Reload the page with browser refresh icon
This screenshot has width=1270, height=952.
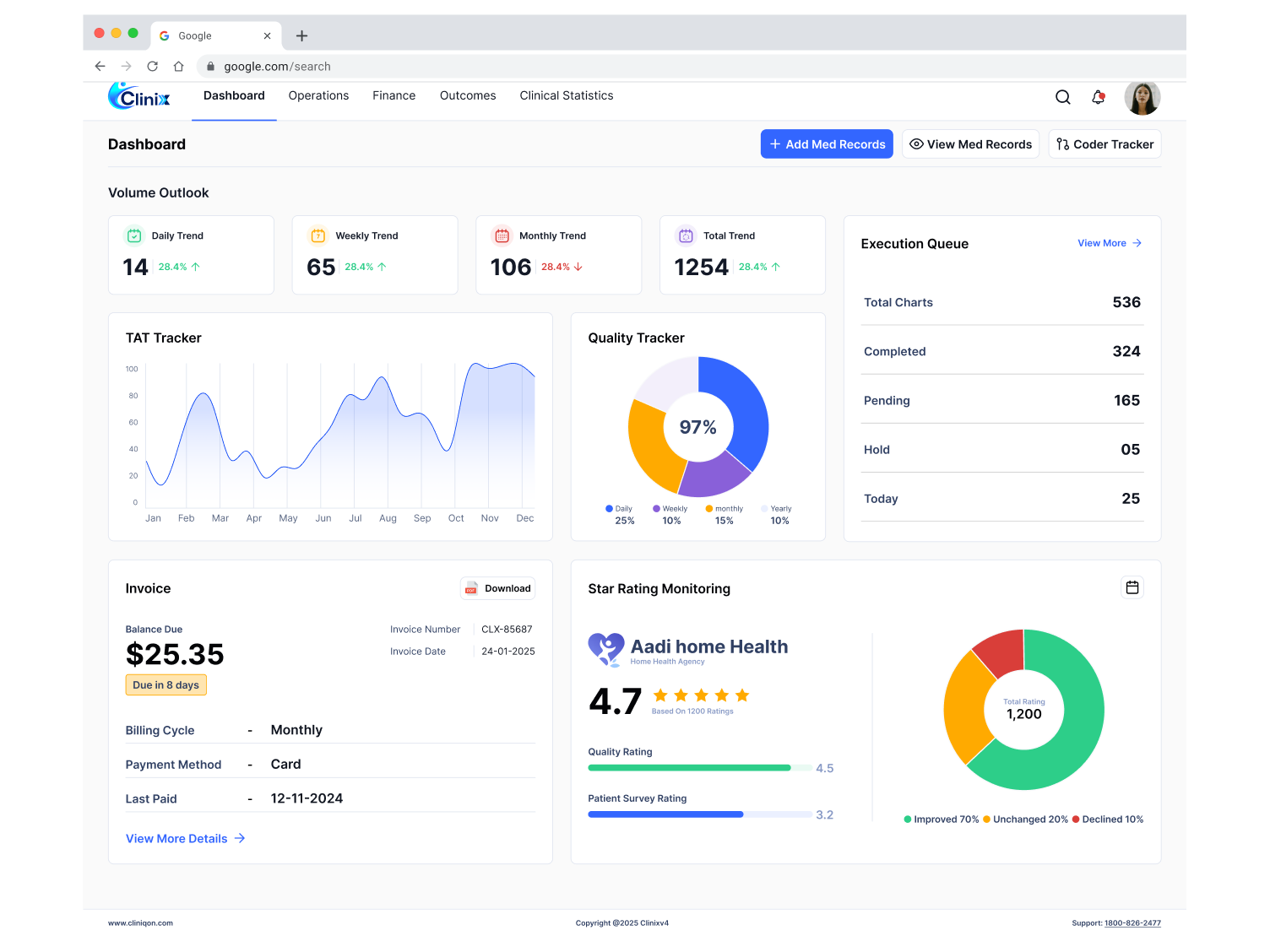point(153,66)
